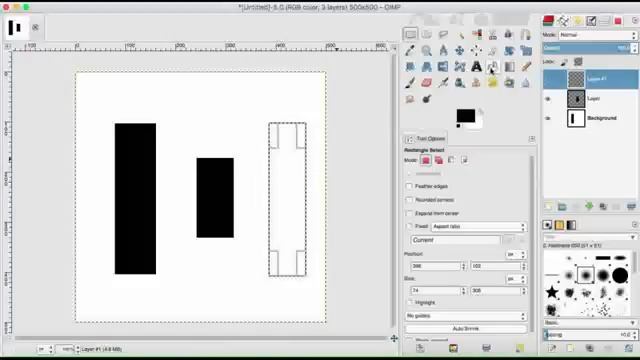This screenshot has width=640, height=360.
Task: Click the Auto Shrink button
Action: click(x=466, y=329)
